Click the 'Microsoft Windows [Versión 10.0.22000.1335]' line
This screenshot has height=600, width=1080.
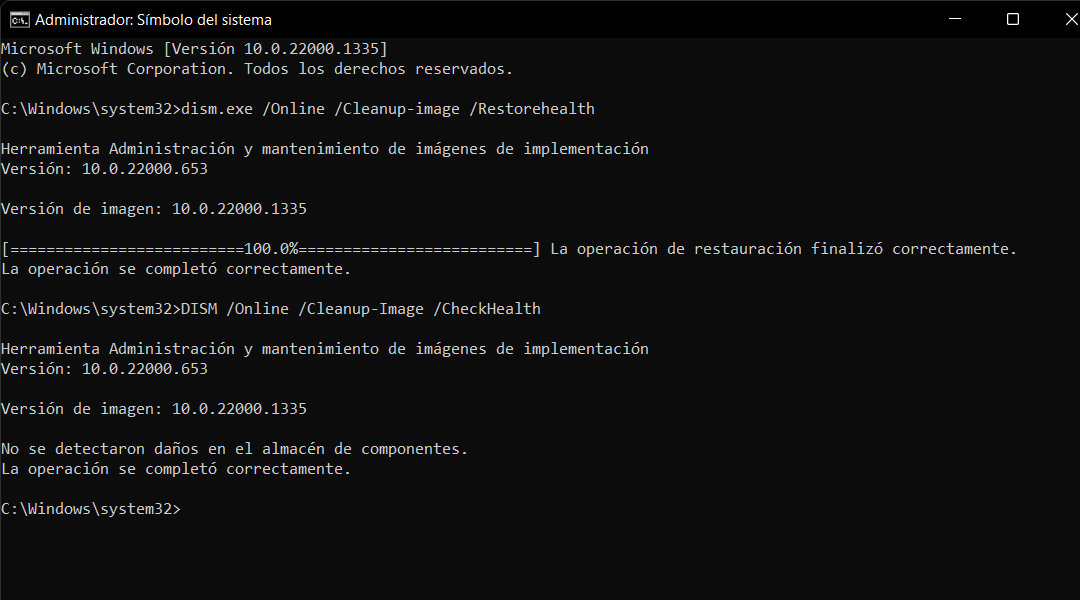point(194,49)
